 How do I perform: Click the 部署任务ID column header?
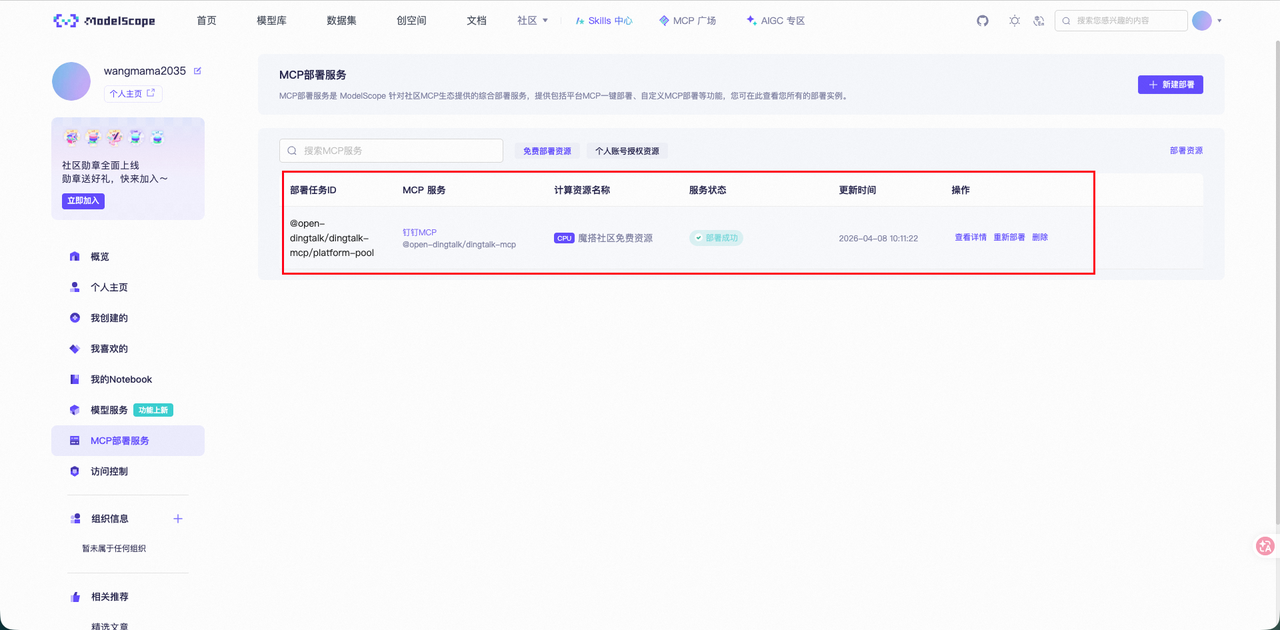pyautogui.click(x=313, y=190)
